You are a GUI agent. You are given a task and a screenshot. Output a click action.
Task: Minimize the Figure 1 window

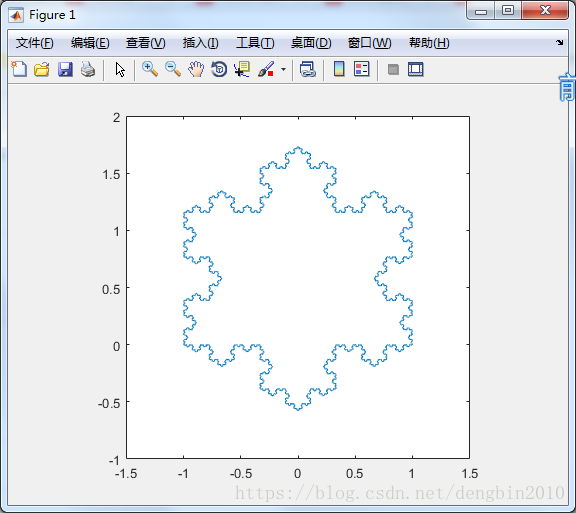click(x=481, y=11)
